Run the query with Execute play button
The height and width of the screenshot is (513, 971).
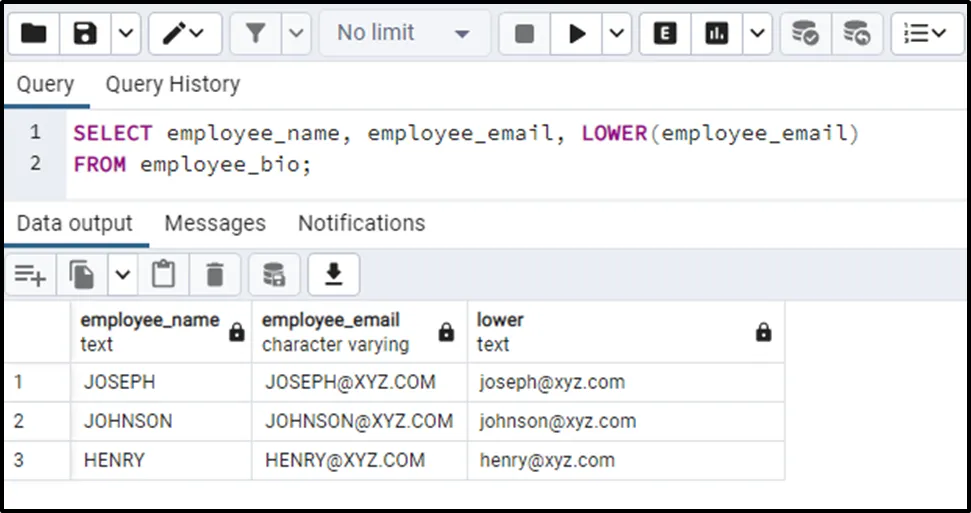tap(577, 34)
